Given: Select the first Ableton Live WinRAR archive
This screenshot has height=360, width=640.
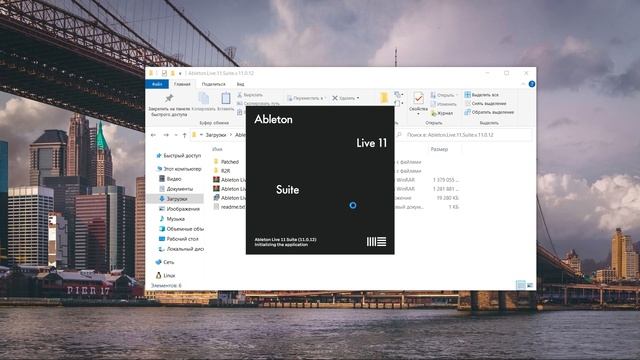Looking at the screenshot, I should (x=229, y=180).
